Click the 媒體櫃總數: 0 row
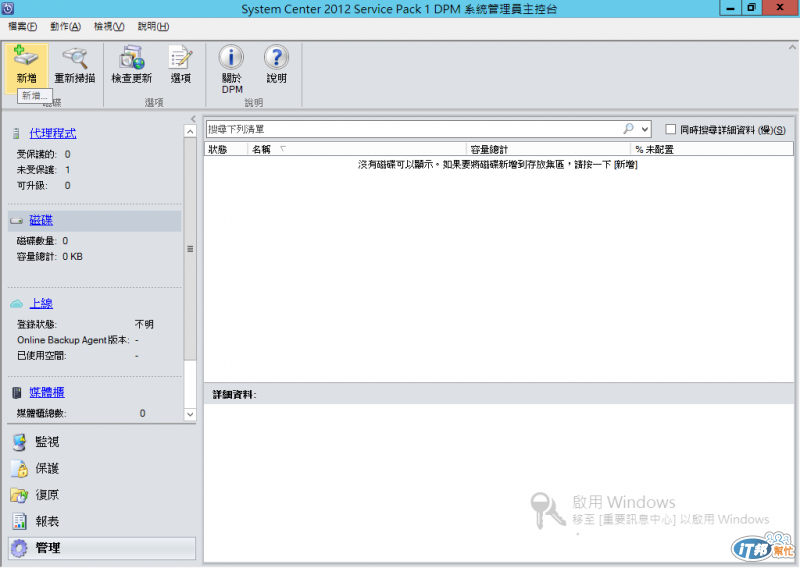The image size is (800, 568). (x=81, y=413)
